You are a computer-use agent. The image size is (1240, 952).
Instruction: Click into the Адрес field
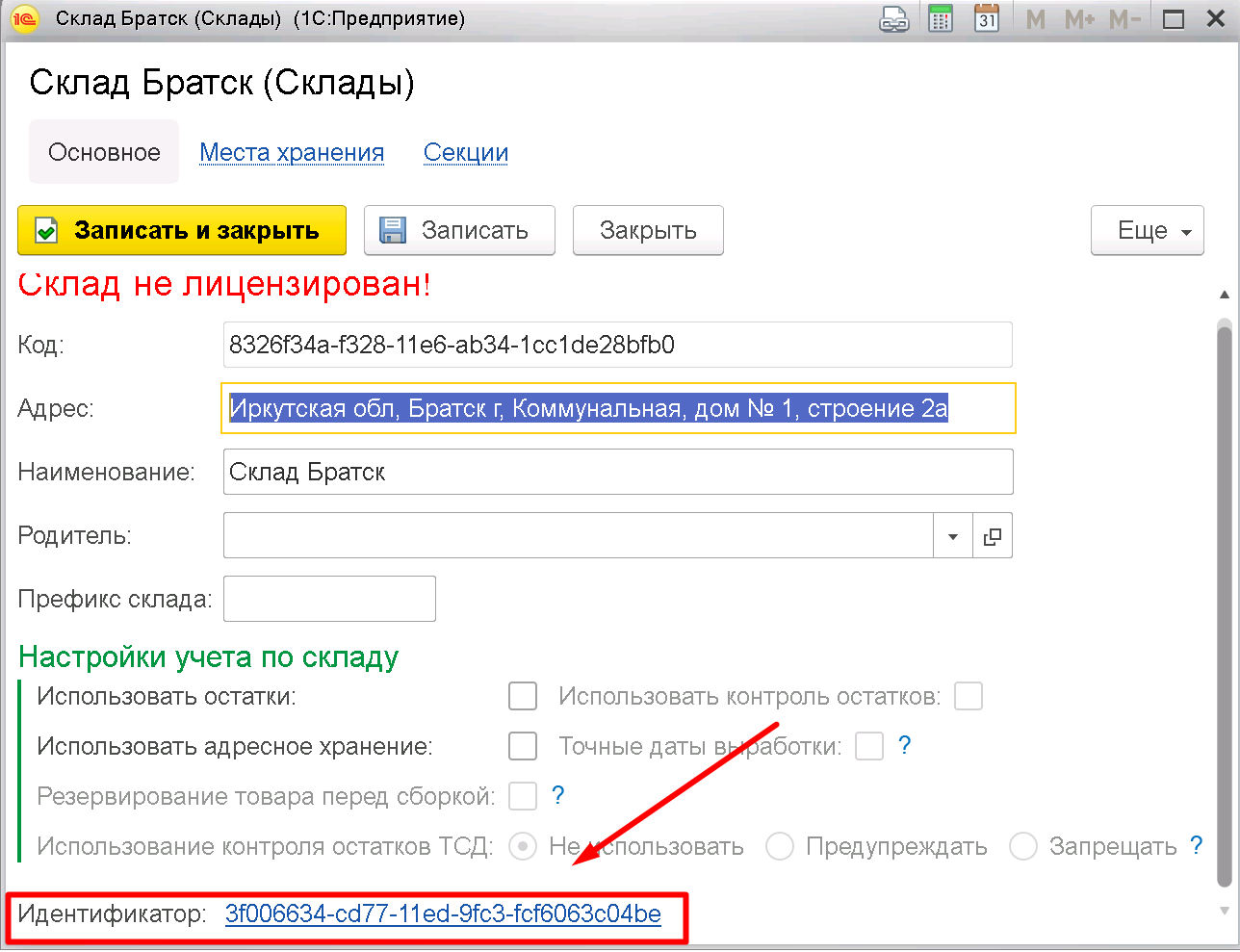click(618, 408)
